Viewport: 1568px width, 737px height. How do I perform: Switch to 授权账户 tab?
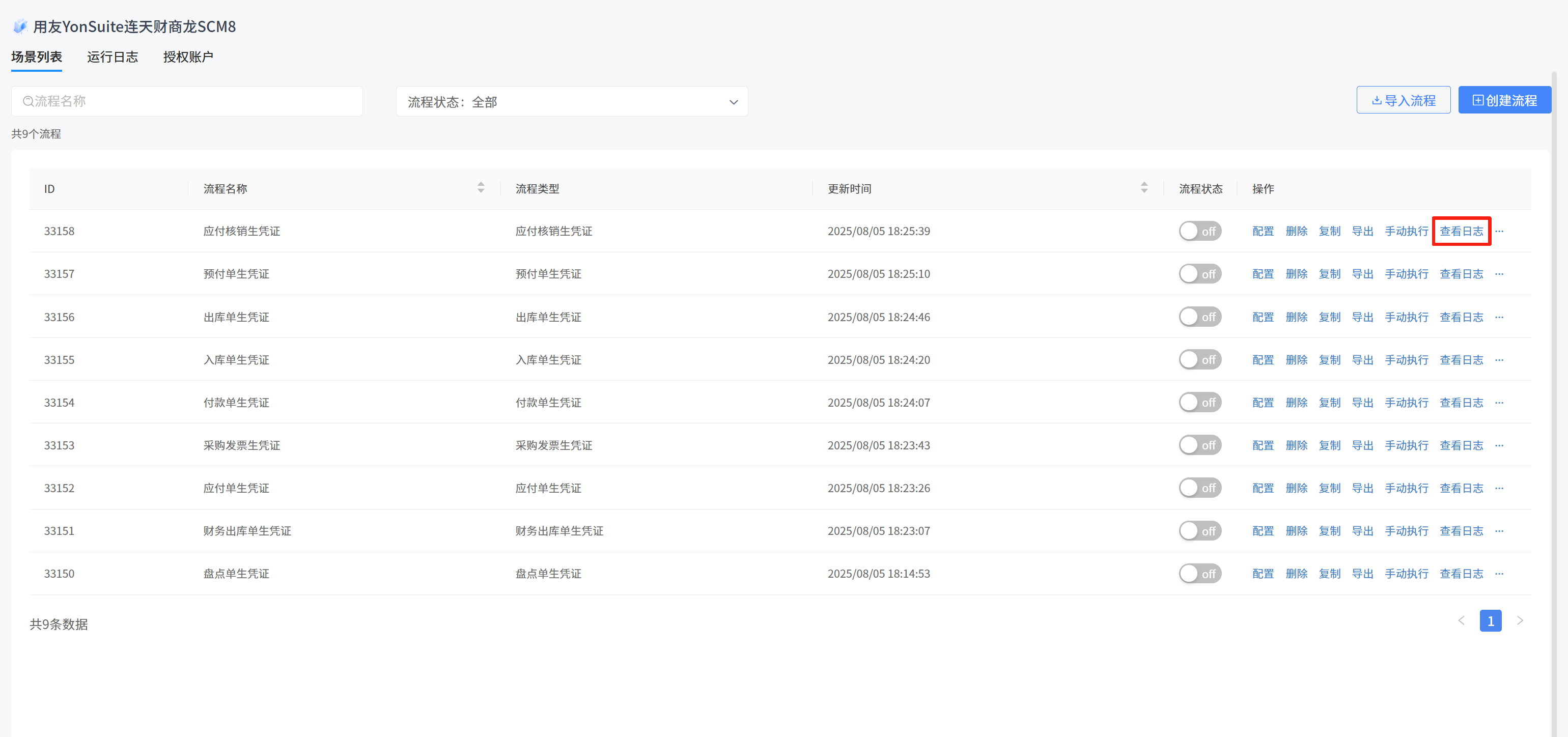click(x=188, y=57)
